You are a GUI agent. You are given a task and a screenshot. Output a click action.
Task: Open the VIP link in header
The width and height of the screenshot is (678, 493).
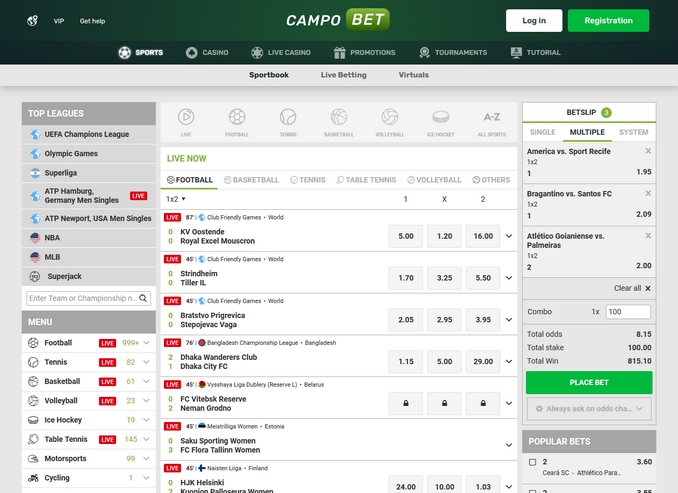coord(59,21)
